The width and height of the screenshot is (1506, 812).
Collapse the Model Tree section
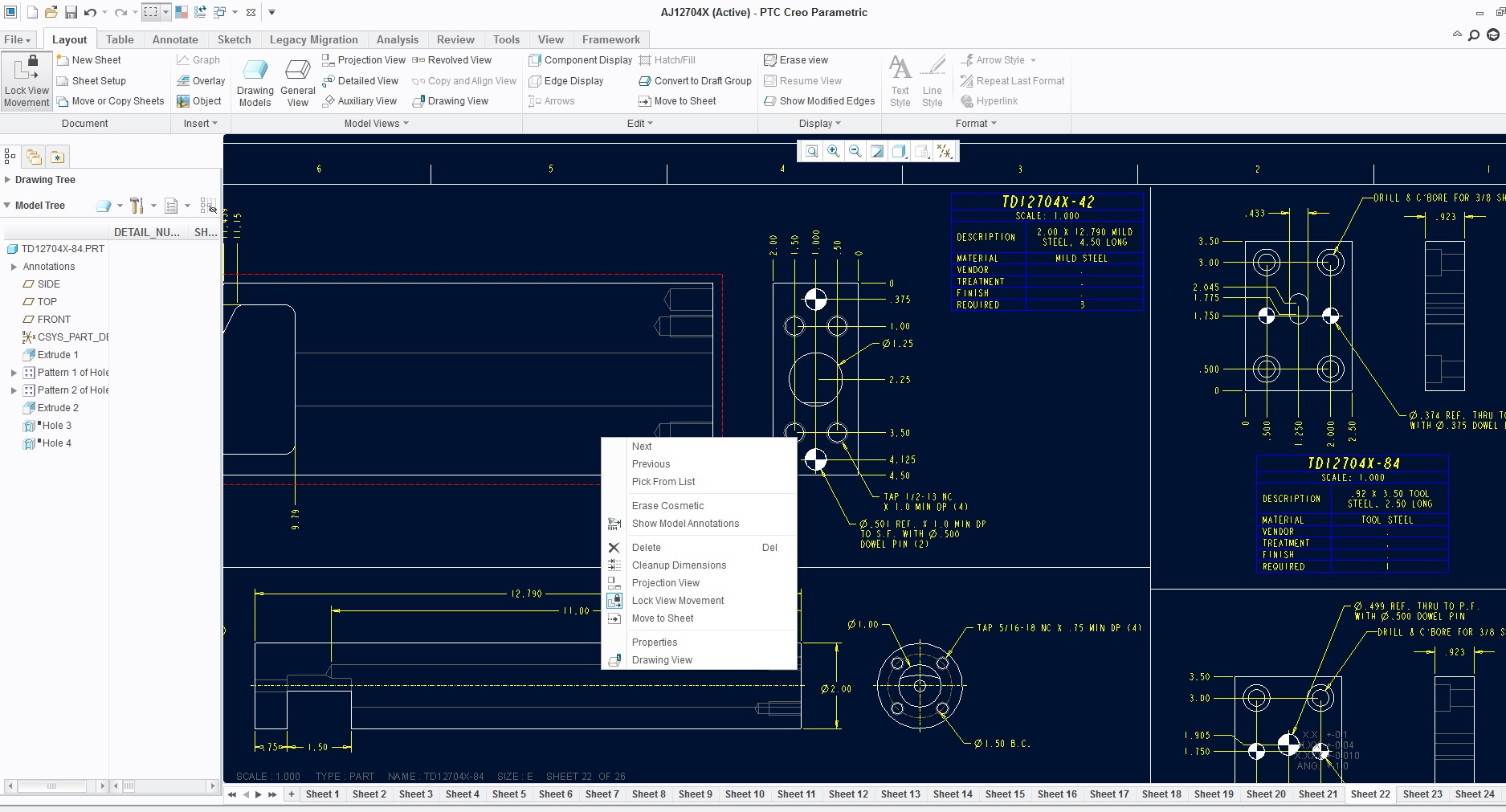7,206
